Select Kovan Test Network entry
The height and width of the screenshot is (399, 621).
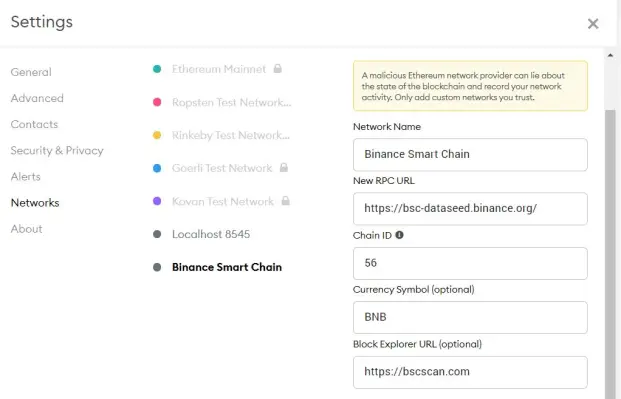click(223, 201)
